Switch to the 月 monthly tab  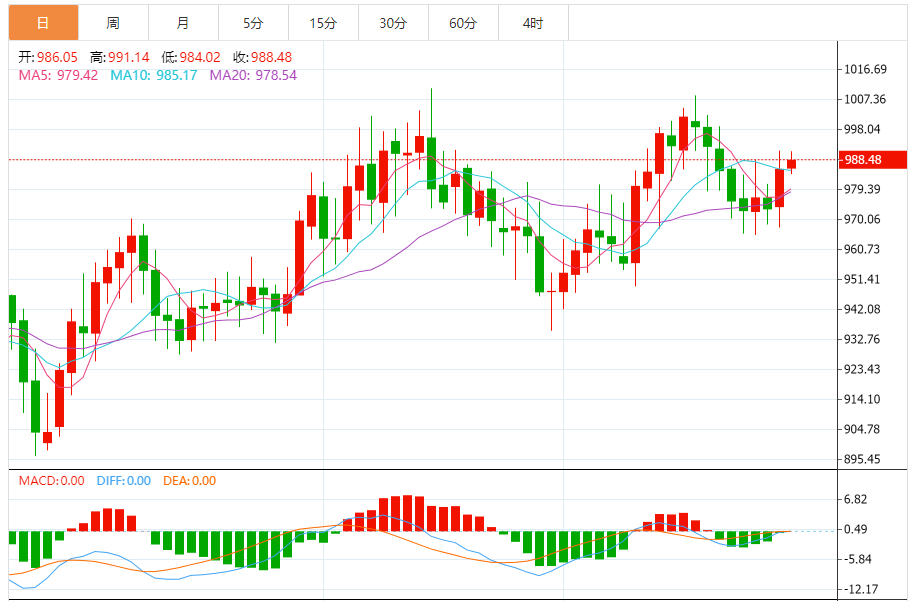pyautogui.click(x=183, y=23)
